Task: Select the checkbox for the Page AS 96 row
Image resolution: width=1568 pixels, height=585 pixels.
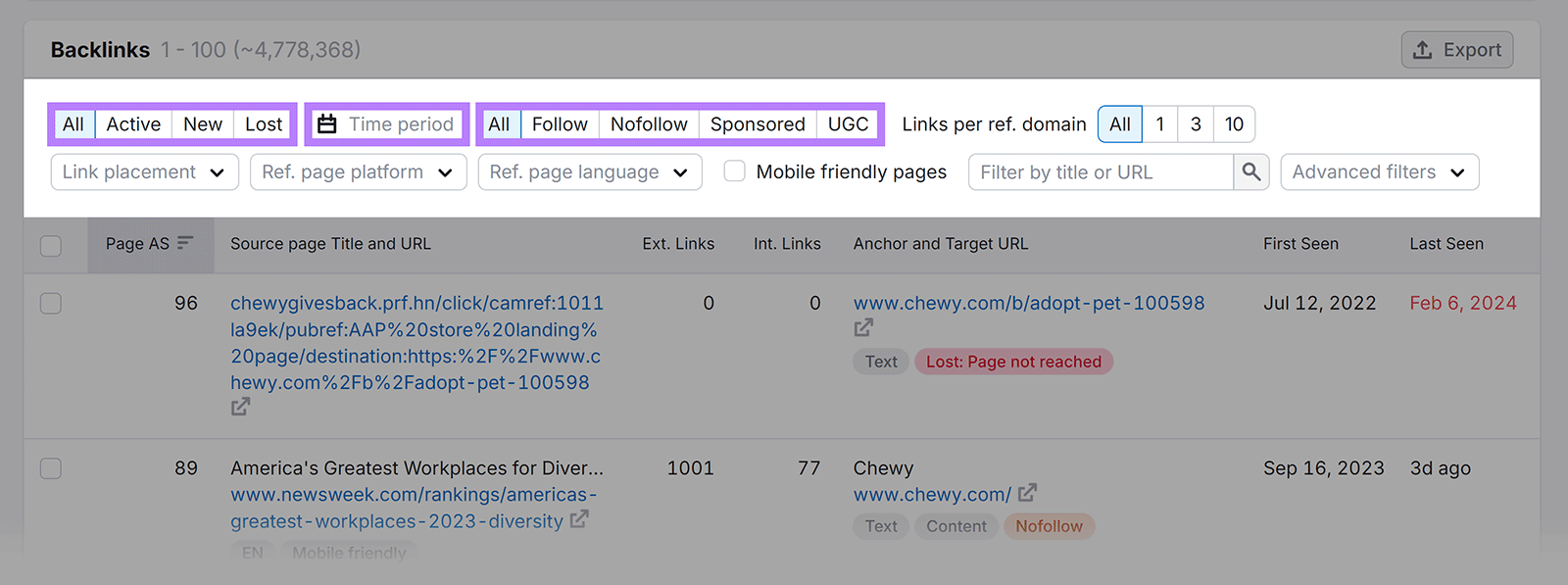Action: click(x=51, y=304)
